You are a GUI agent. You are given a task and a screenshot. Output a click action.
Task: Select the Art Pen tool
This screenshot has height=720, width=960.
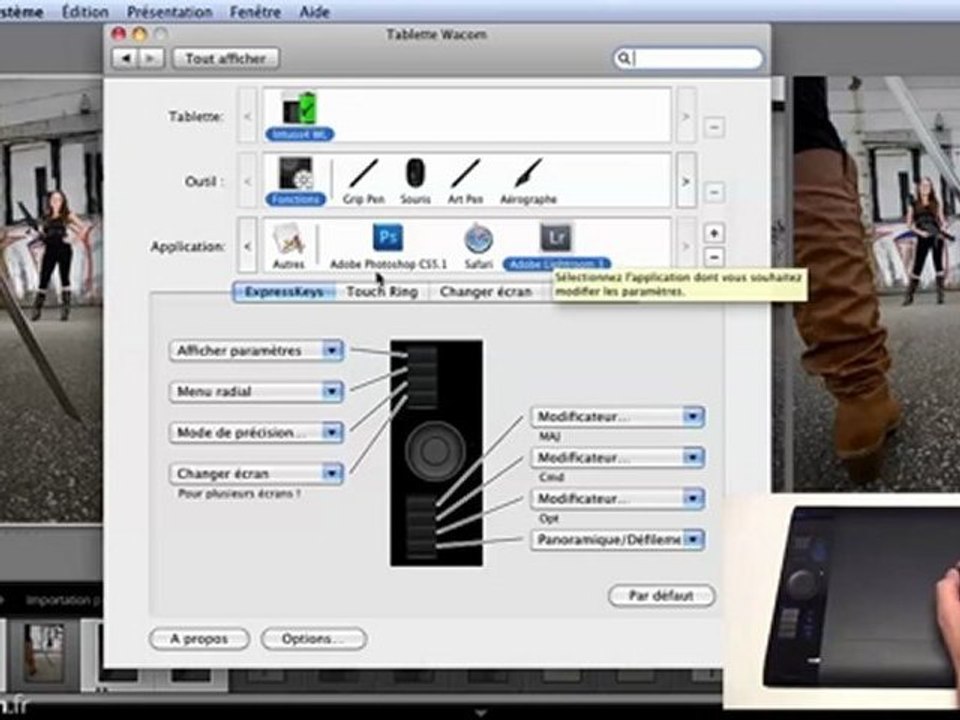(465, 181)
